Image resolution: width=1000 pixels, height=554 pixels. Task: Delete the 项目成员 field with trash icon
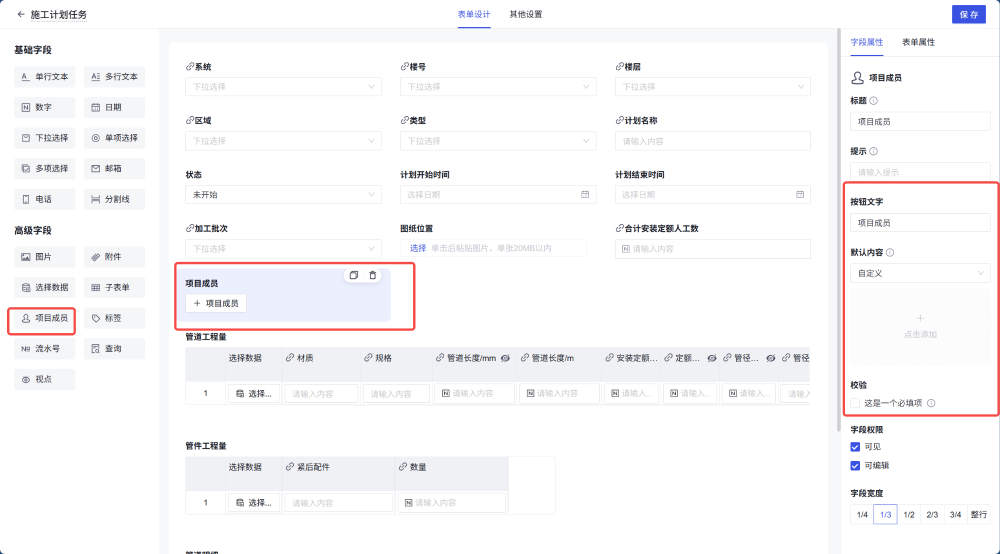pyautogui.click(x=373, y=275)
